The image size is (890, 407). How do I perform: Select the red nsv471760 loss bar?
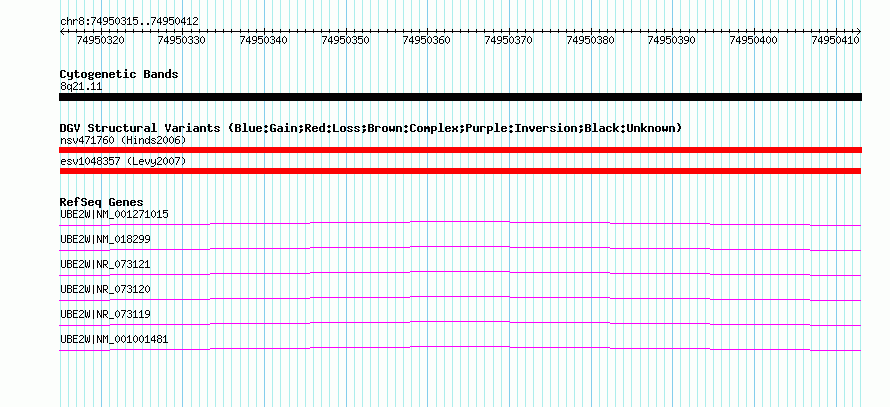pyautogui.click(x=460, y=150)
